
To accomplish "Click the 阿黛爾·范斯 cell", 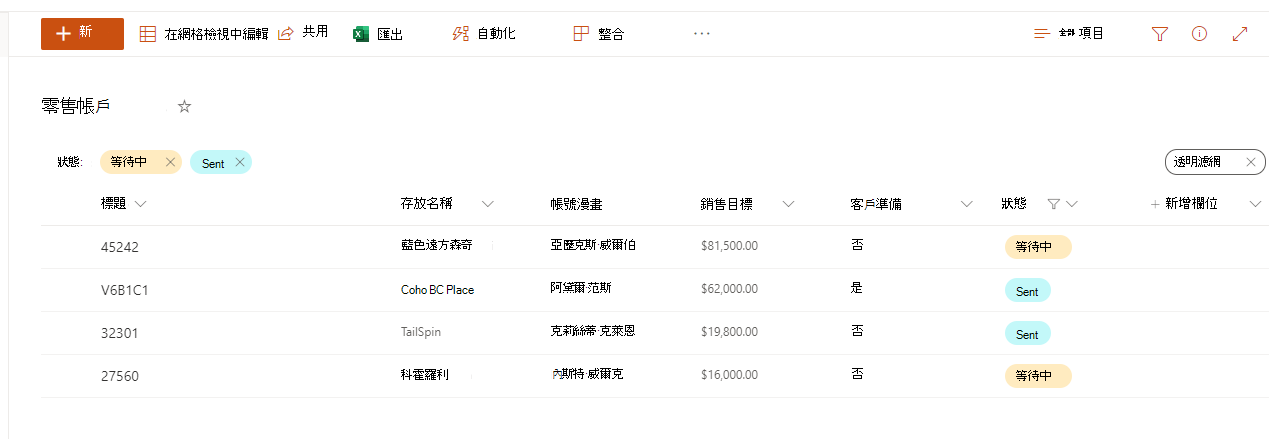I will pyautogui.click(x=580, y=288).
